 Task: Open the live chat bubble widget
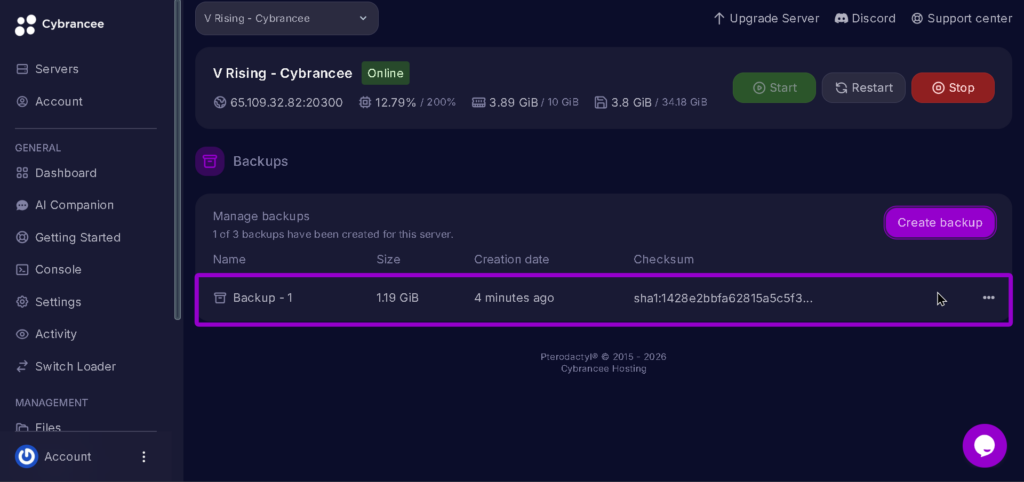(984, 445)
